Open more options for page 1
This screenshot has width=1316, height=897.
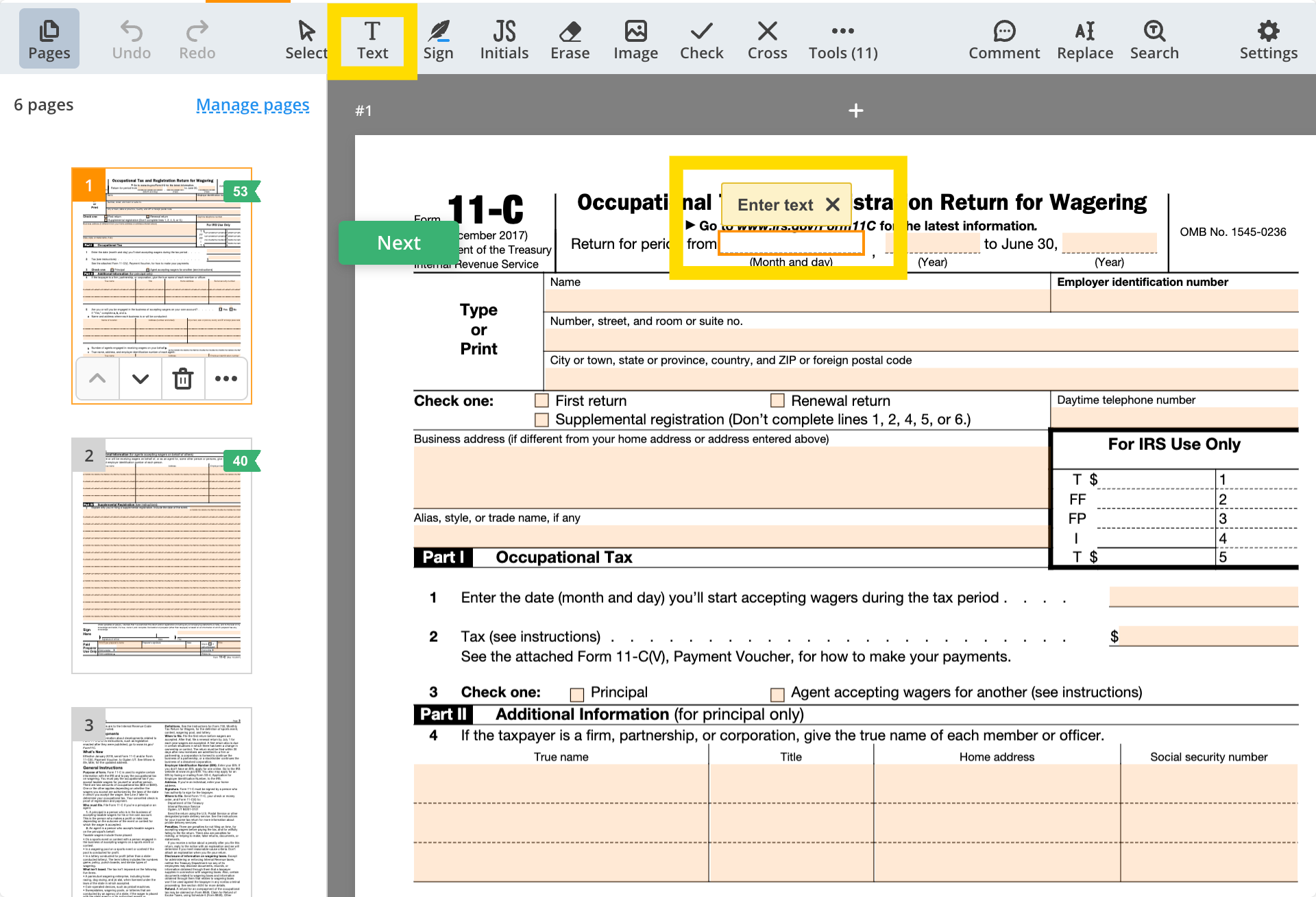pyautogui.click(x=226, y=379)
